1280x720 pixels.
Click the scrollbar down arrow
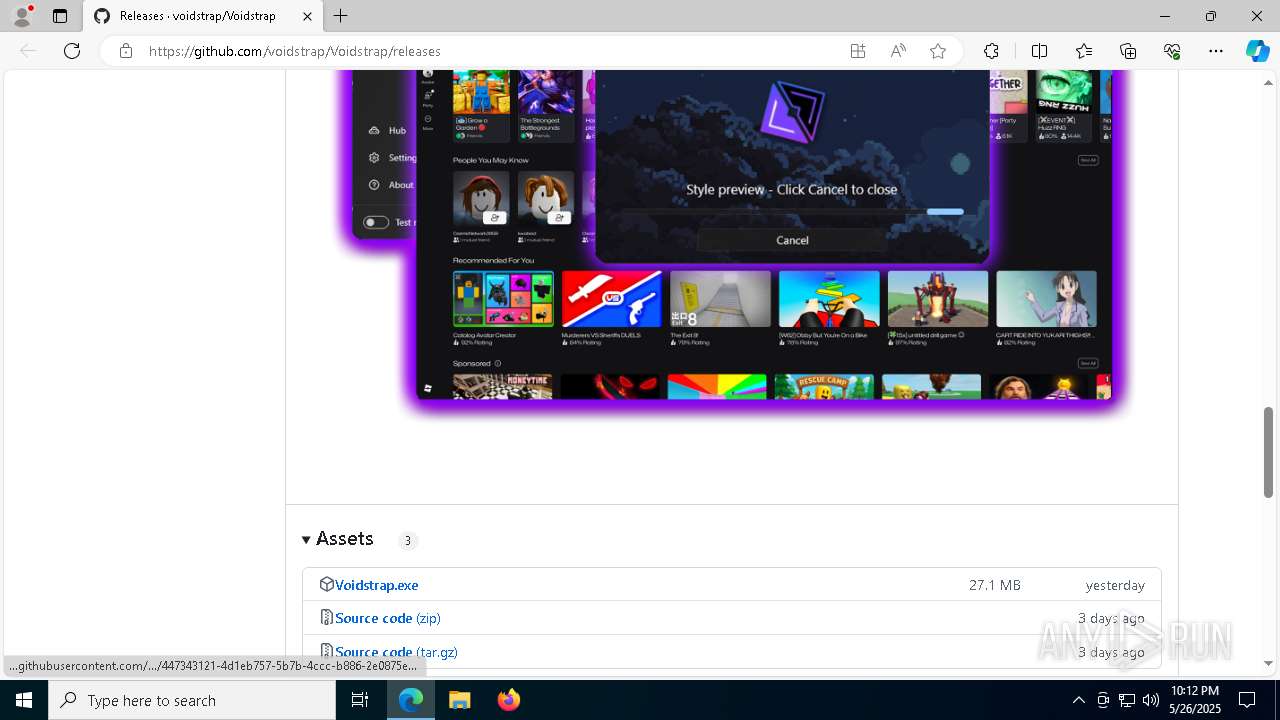click(1269, 663)
